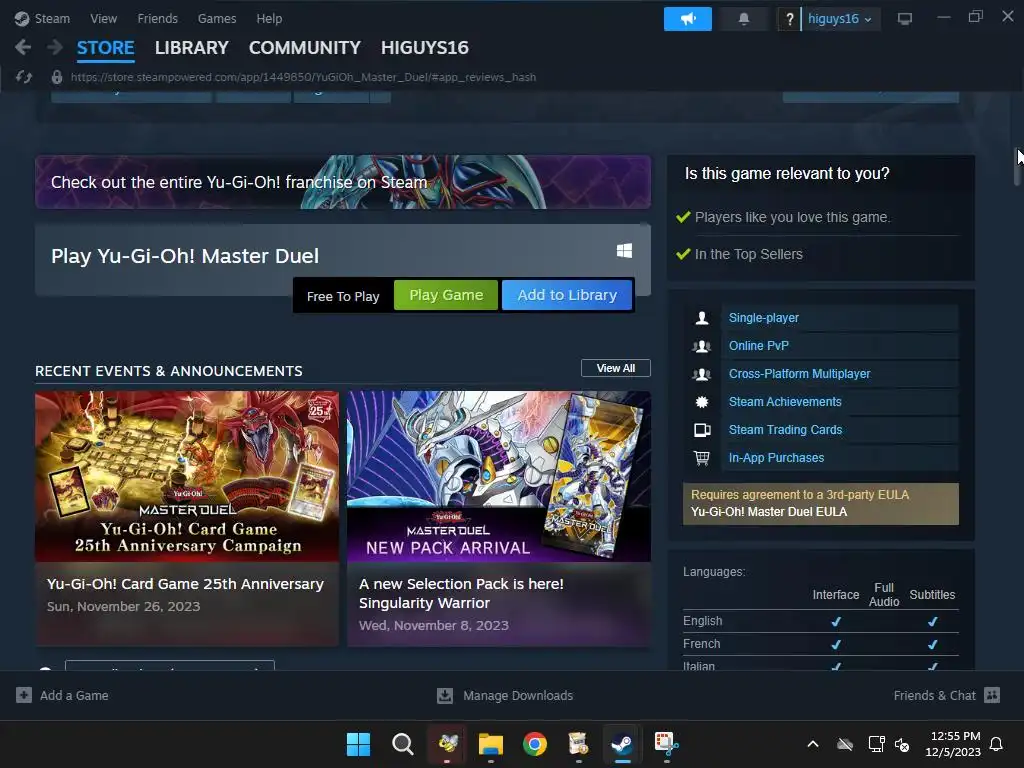Click View All events button

615,368
